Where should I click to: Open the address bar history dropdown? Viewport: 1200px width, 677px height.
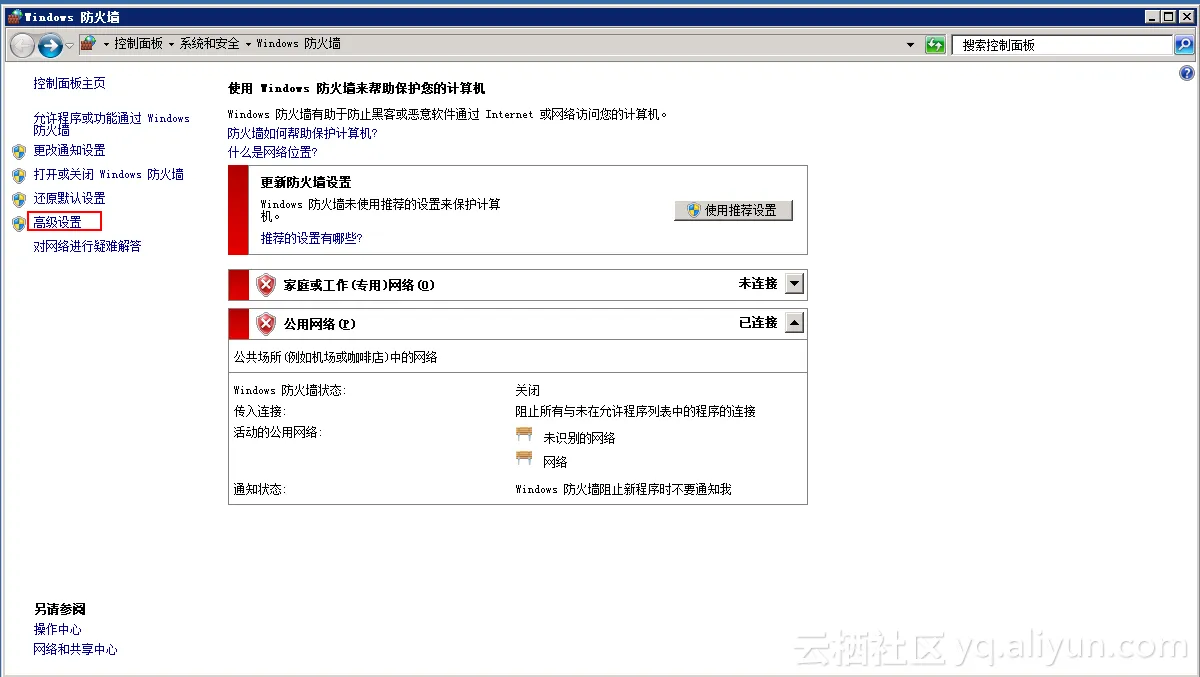click(x=910, y=45)
